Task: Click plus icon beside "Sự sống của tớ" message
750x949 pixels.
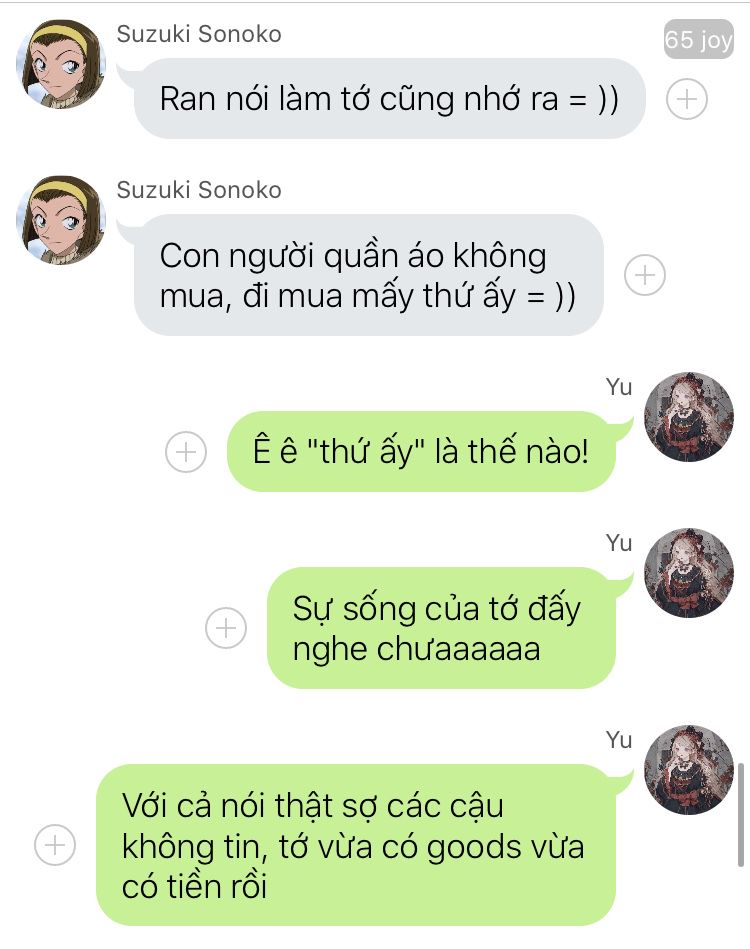Action: [226, 628]
